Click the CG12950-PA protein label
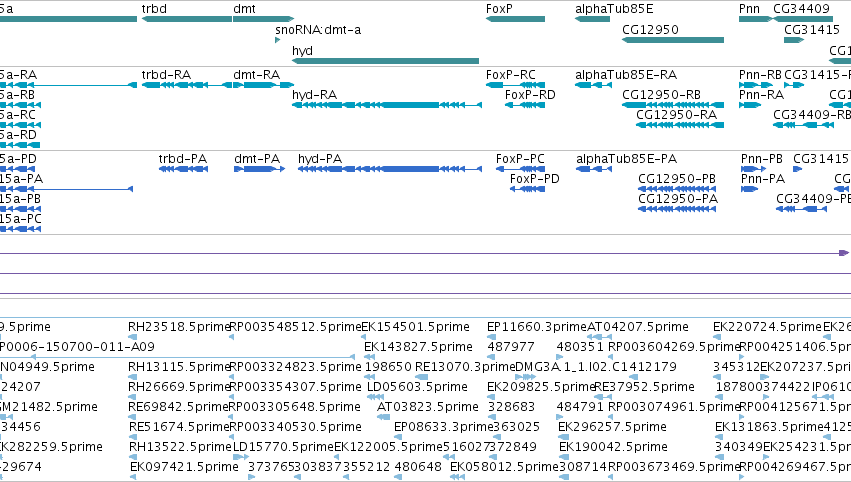This screenshot has width=851, height=482. [678, 199]
